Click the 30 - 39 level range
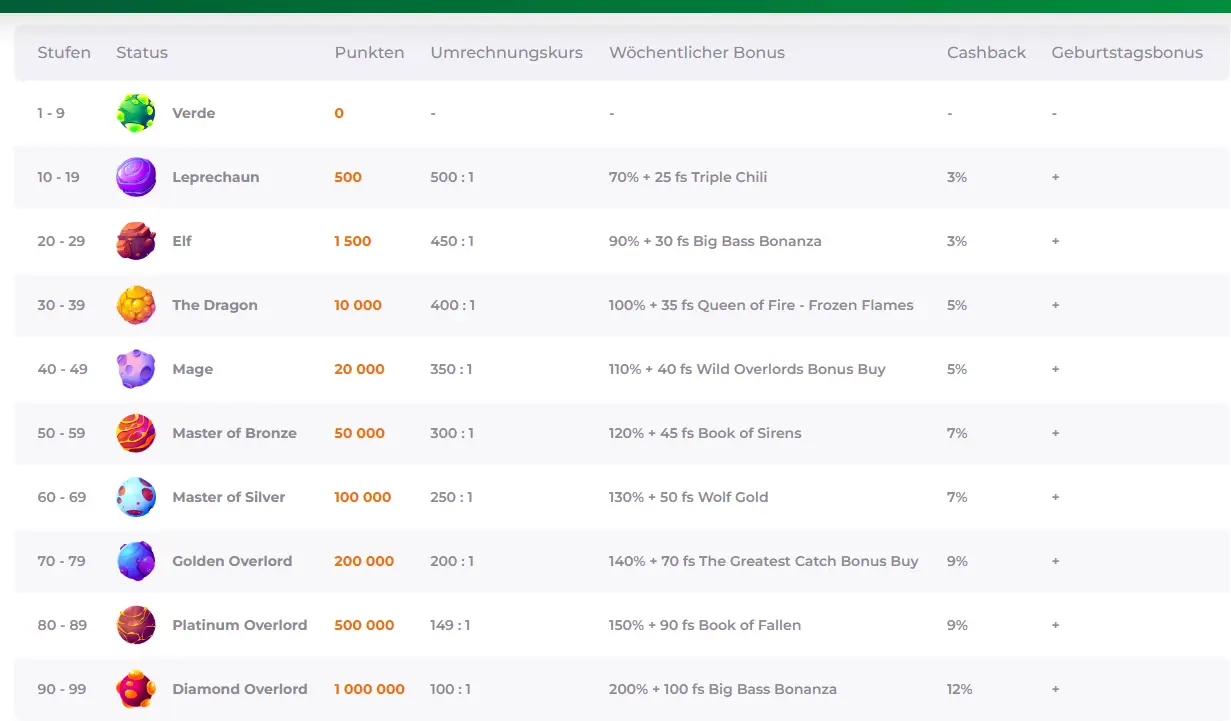Viewport: 1231px width, 721px height. pyautogui.click(x=61, y=305)
